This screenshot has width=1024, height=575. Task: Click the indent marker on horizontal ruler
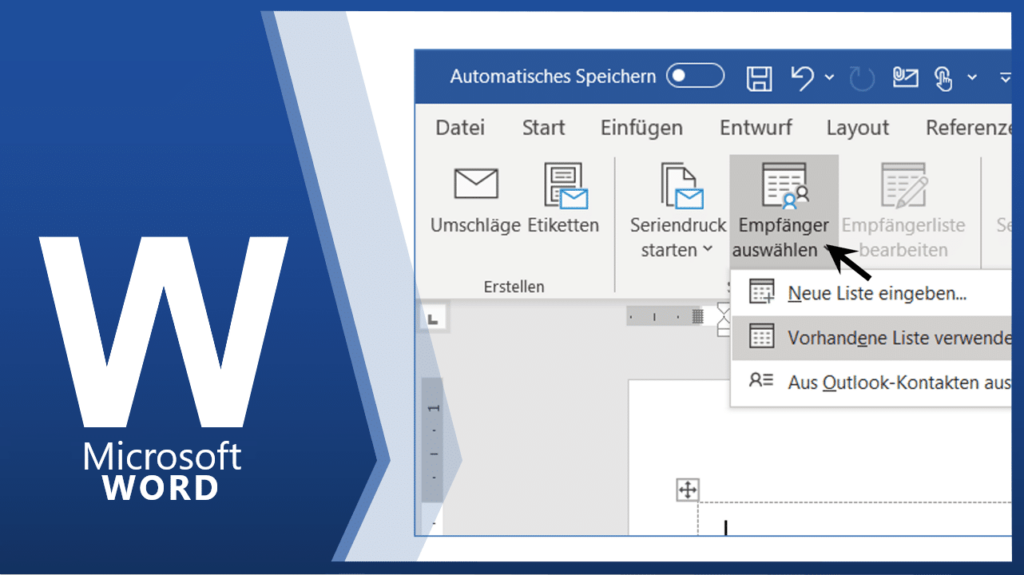(x=724, y=317)
